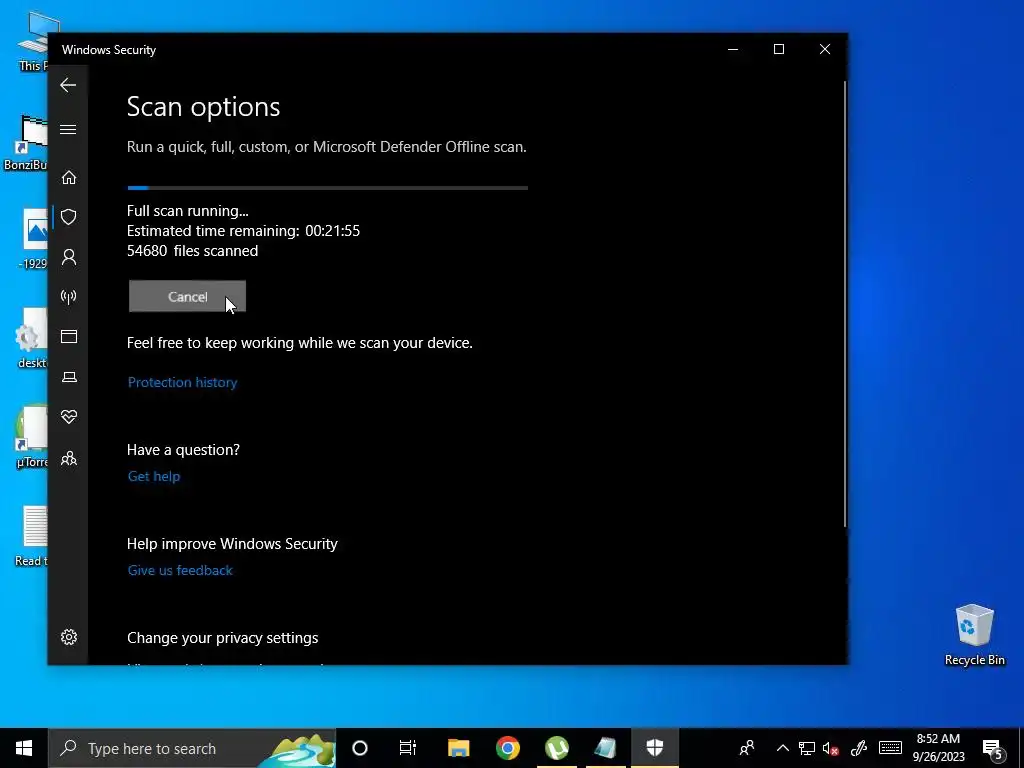Image resolution: width=1024 pixels, height=768 pixels.
Task: Select Windows Security taskbar icon
Action: click(x=655, y=748)
